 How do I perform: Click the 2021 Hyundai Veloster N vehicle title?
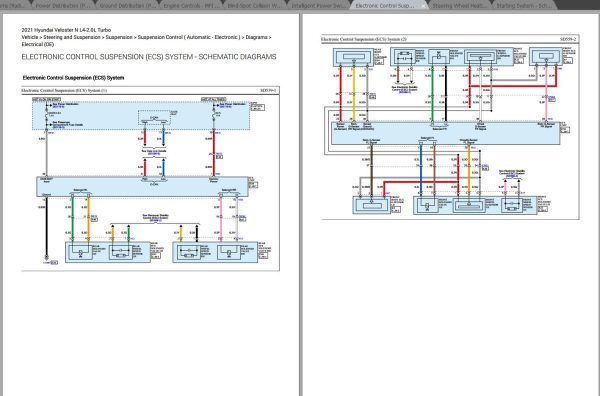(66, 30)
